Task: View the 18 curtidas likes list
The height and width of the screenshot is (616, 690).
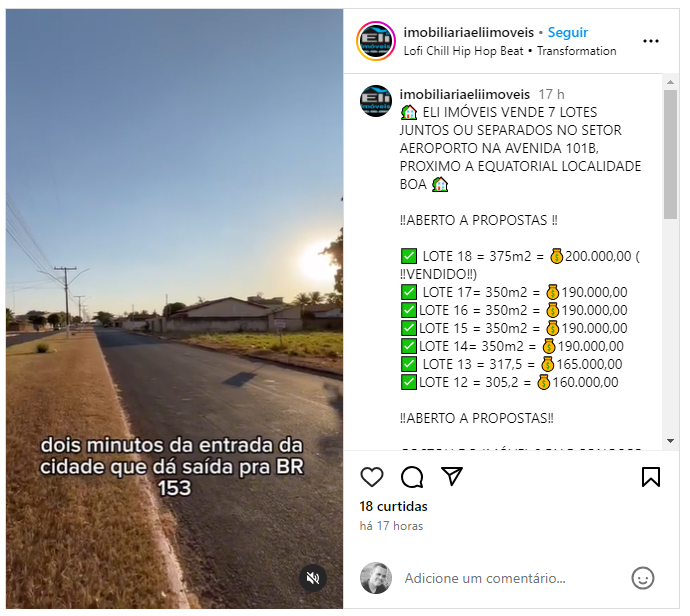Action: click(394, 507)
